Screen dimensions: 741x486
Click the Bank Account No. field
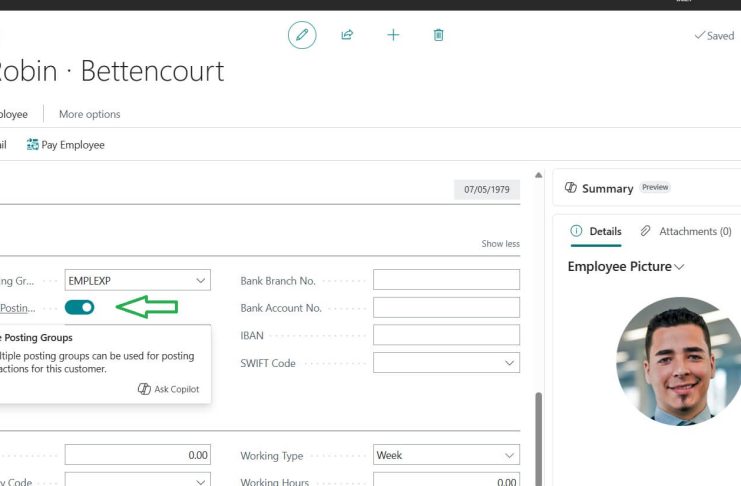click(446, 307)
